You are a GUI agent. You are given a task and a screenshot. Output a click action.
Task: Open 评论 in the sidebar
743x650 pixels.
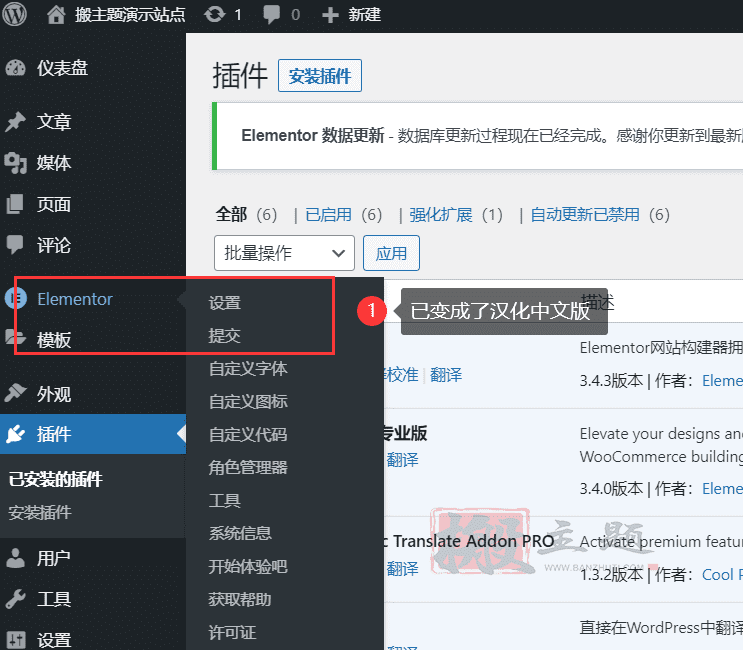(x=54, y=245)
